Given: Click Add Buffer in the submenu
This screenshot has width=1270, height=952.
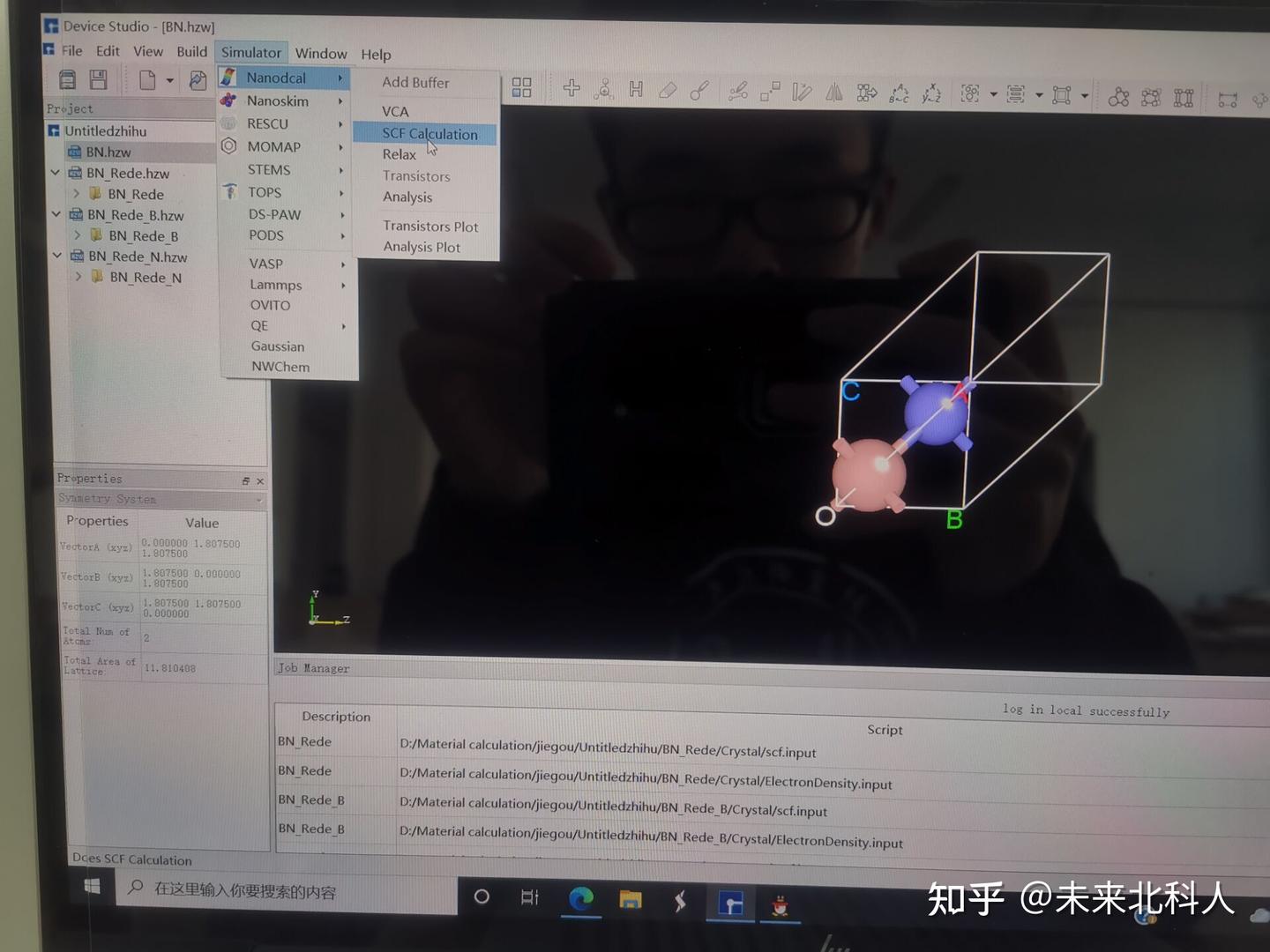Looking at the screenshot, I should [x=415, y=82].
